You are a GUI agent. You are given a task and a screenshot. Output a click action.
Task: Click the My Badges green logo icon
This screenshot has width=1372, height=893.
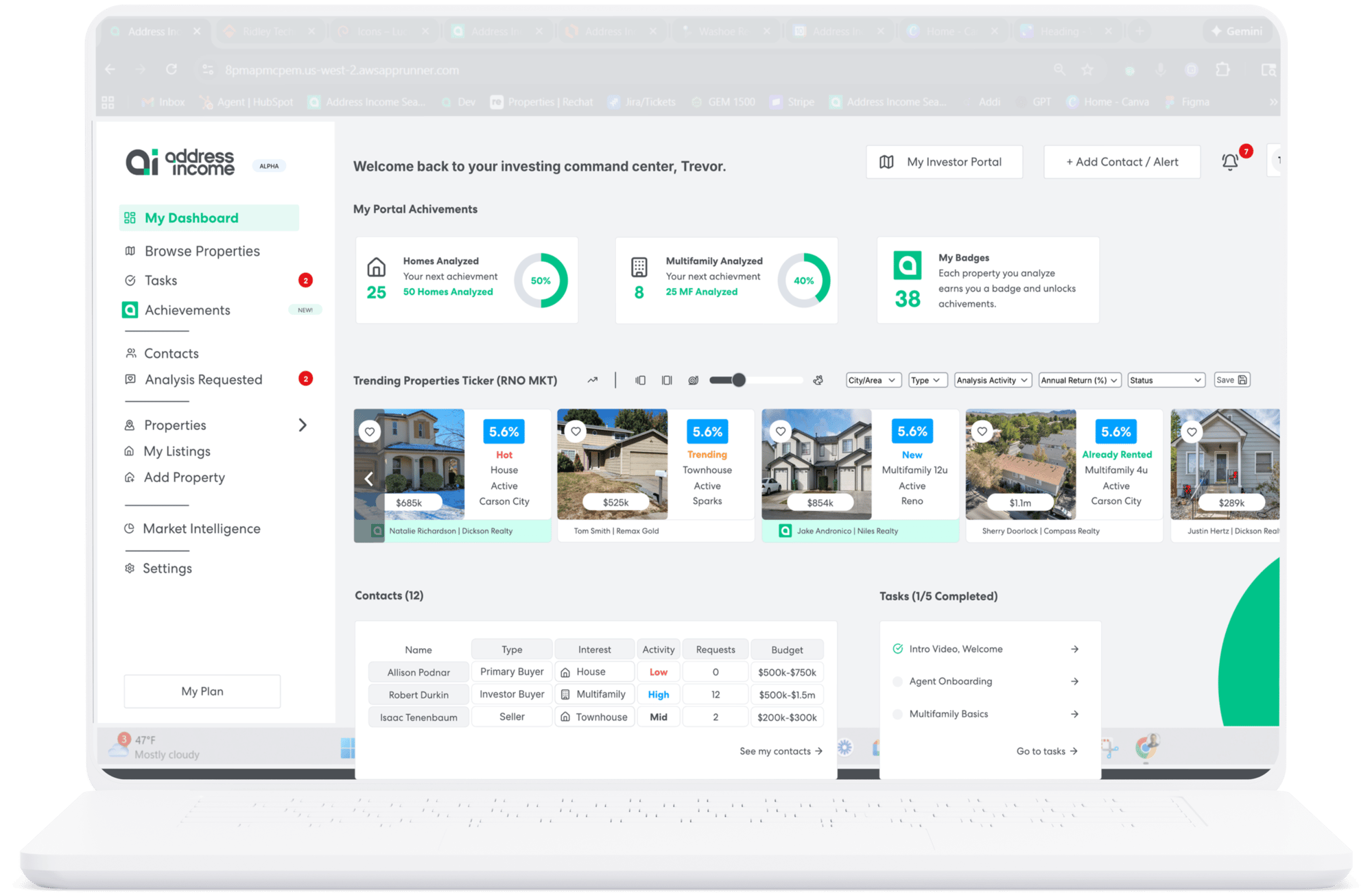pos(907,265)
